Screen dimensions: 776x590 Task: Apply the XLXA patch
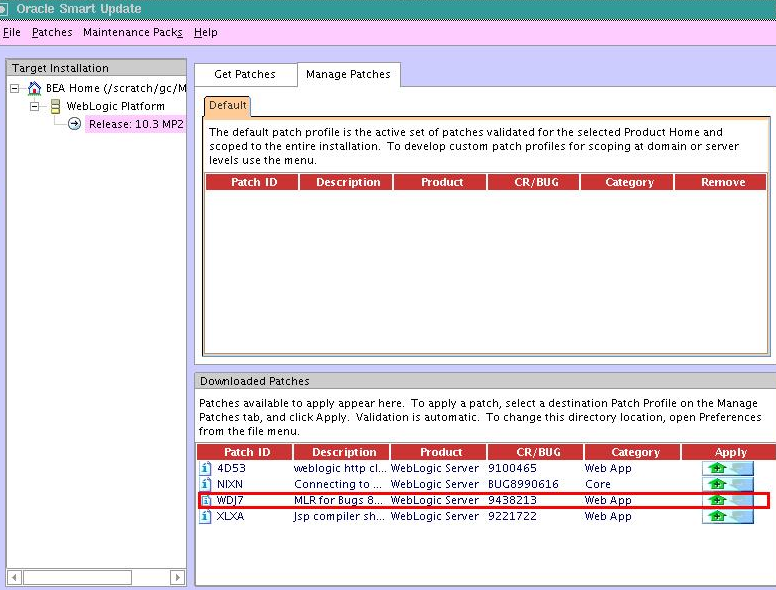[x=727, y=516]
